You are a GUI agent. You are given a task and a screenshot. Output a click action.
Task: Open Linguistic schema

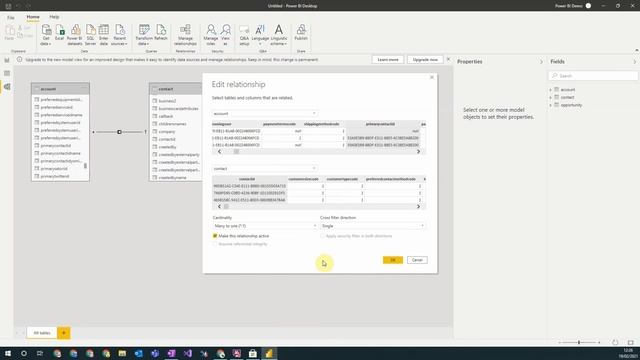pos(279,35)
